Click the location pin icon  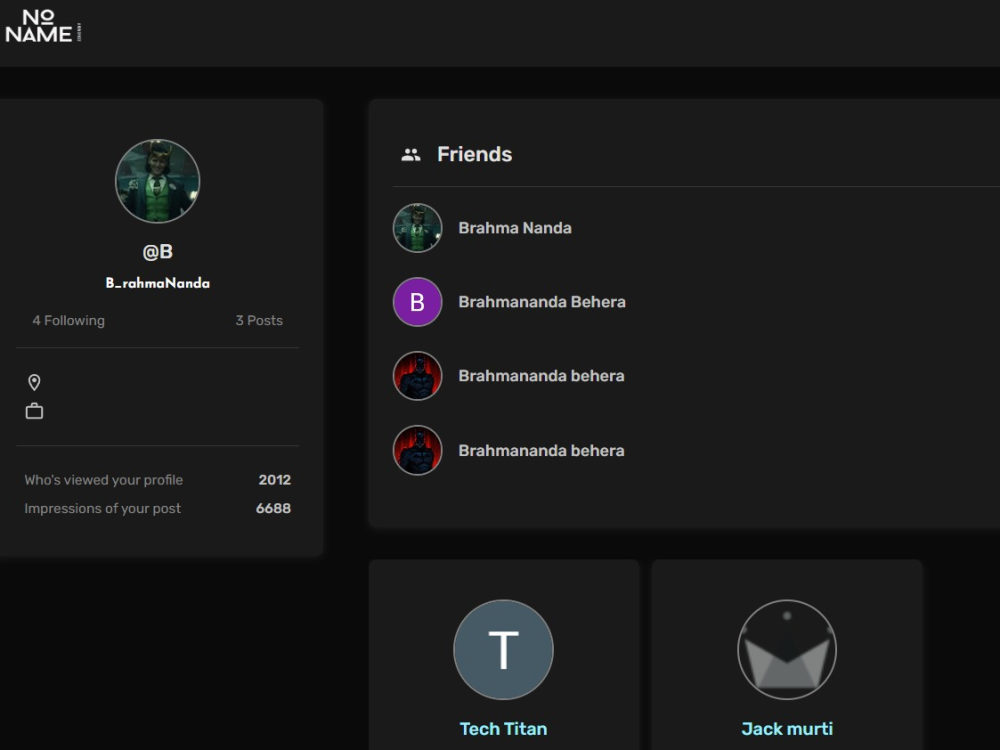click(34, 382)
